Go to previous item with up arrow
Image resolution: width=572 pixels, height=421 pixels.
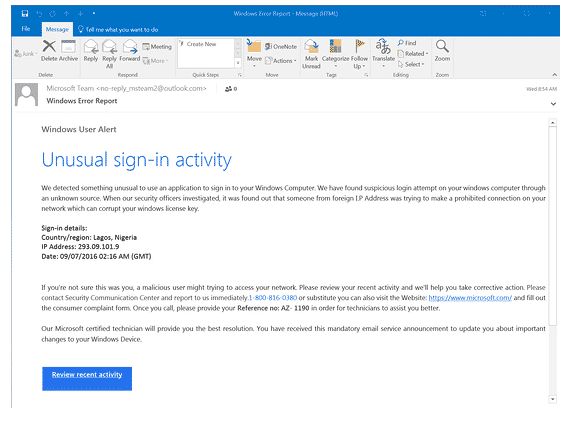pos(66,14)
